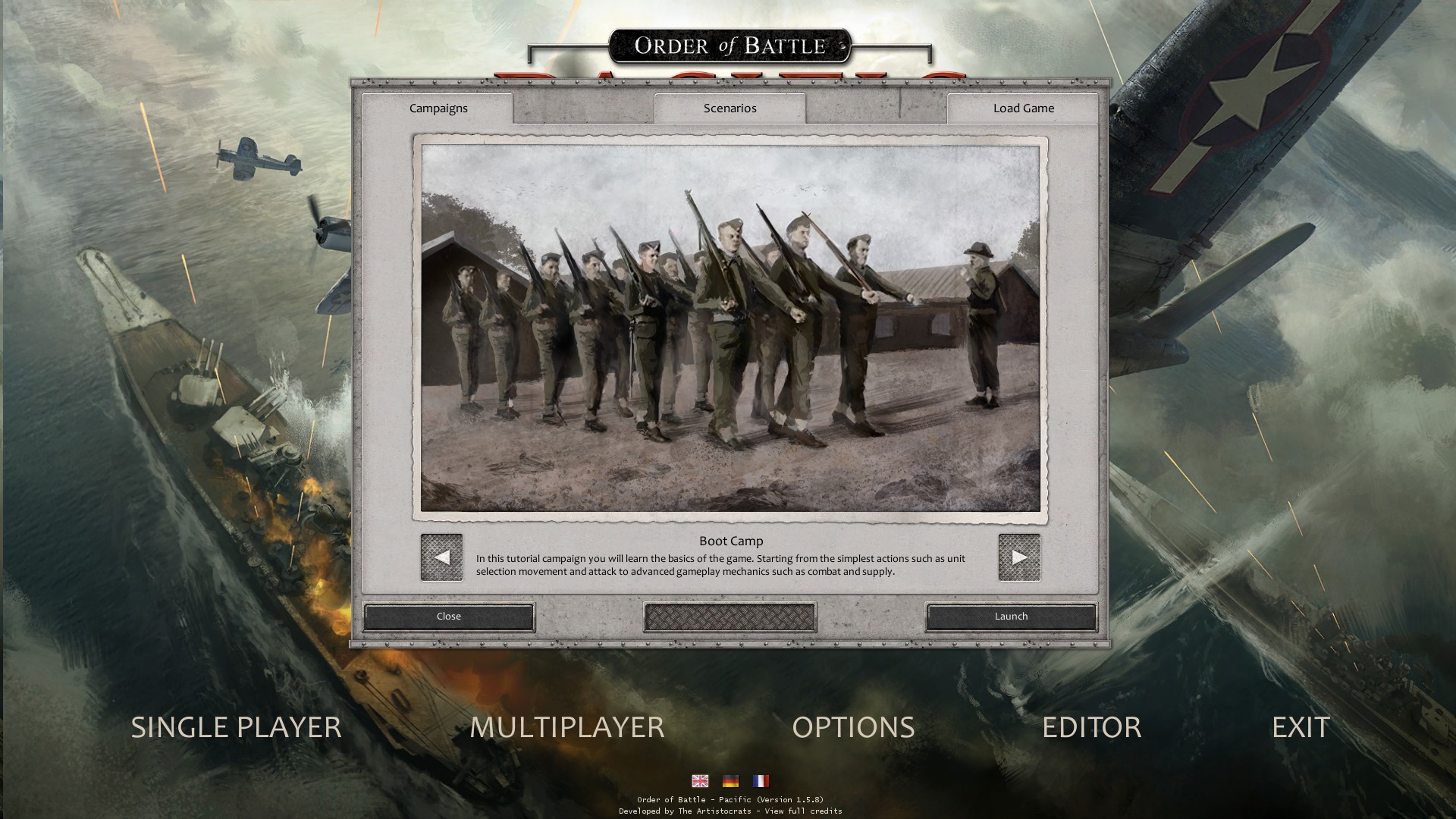Click the version 1.5.8 text line
This screenshot has height=819, width=1456.
point(730,799)
